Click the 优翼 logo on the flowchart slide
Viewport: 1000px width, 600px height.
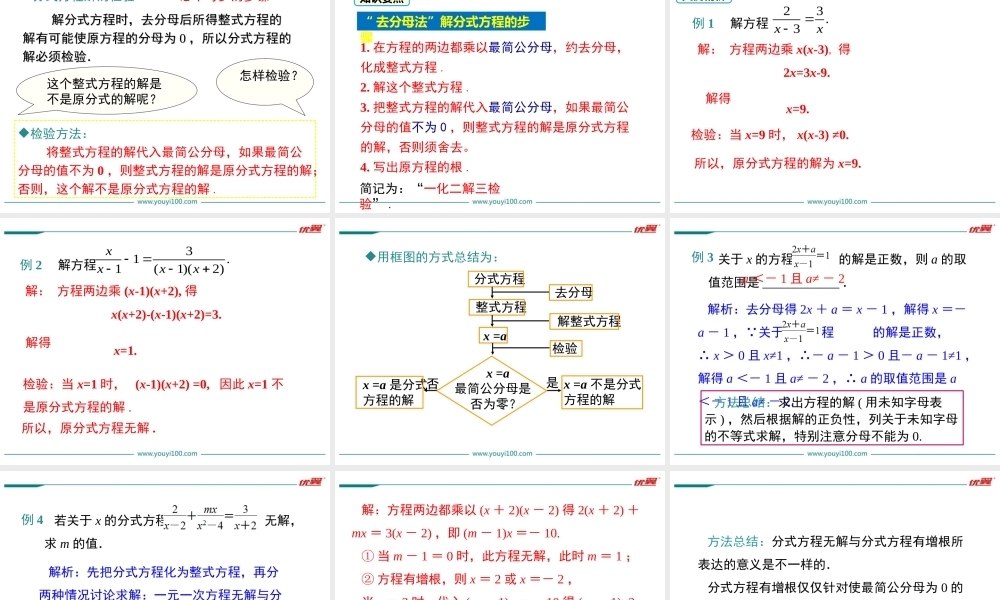645,230
